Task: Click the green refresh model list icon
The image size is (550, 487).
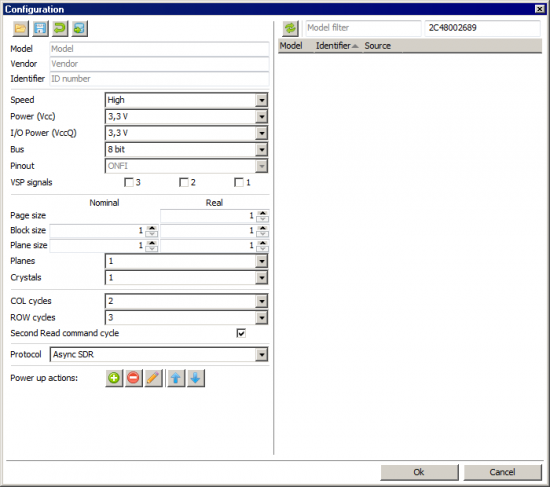Action: (x=290, y=28)
